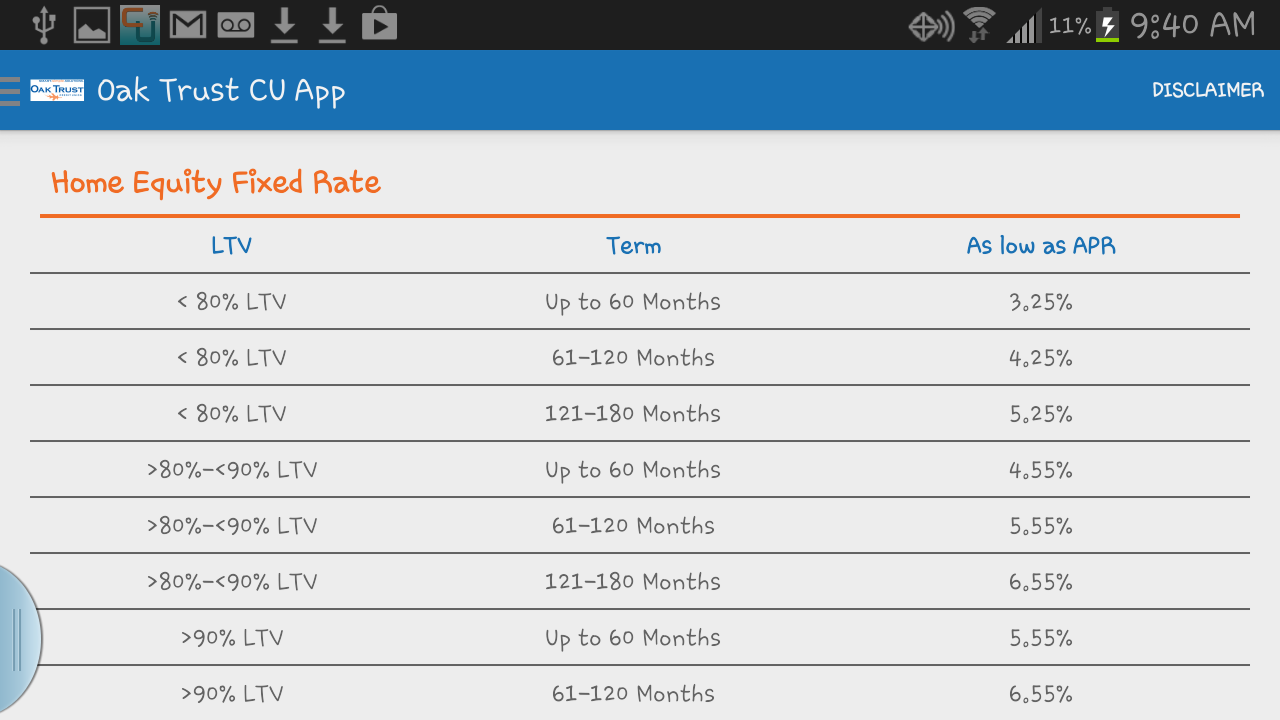The width and height of the screenshot is (1280, 720).
Task: Tap the cellular signal bars icon
Action: click(1024, 26)
